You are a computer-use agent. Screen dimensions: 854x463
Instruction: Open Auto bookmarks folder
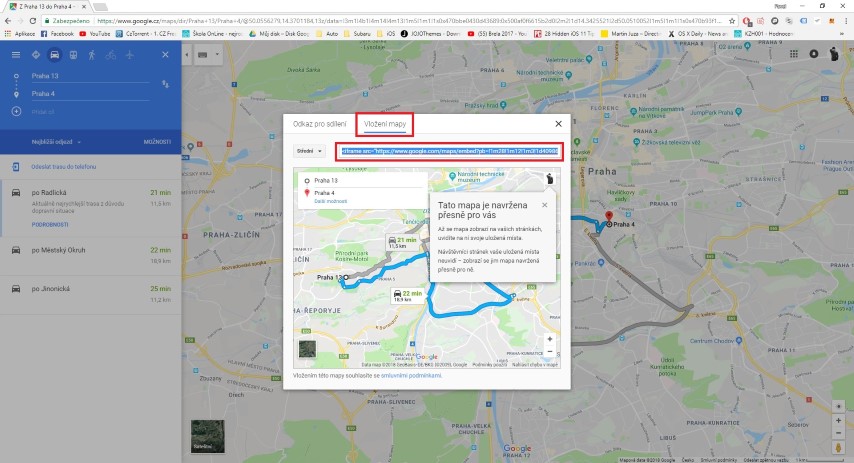coord(327,34)
